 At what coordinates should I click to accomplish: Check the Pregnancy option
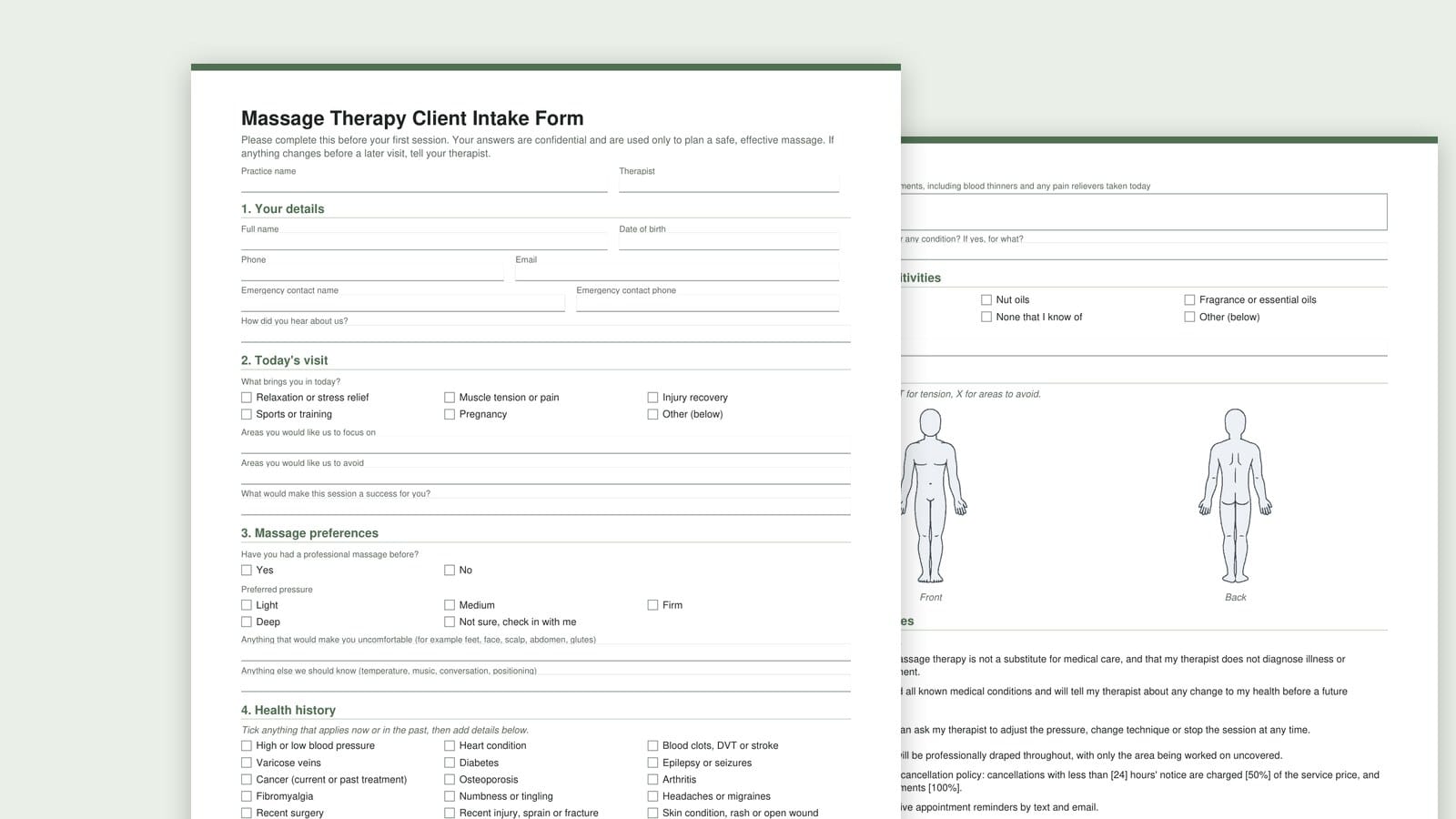[450, 414]
